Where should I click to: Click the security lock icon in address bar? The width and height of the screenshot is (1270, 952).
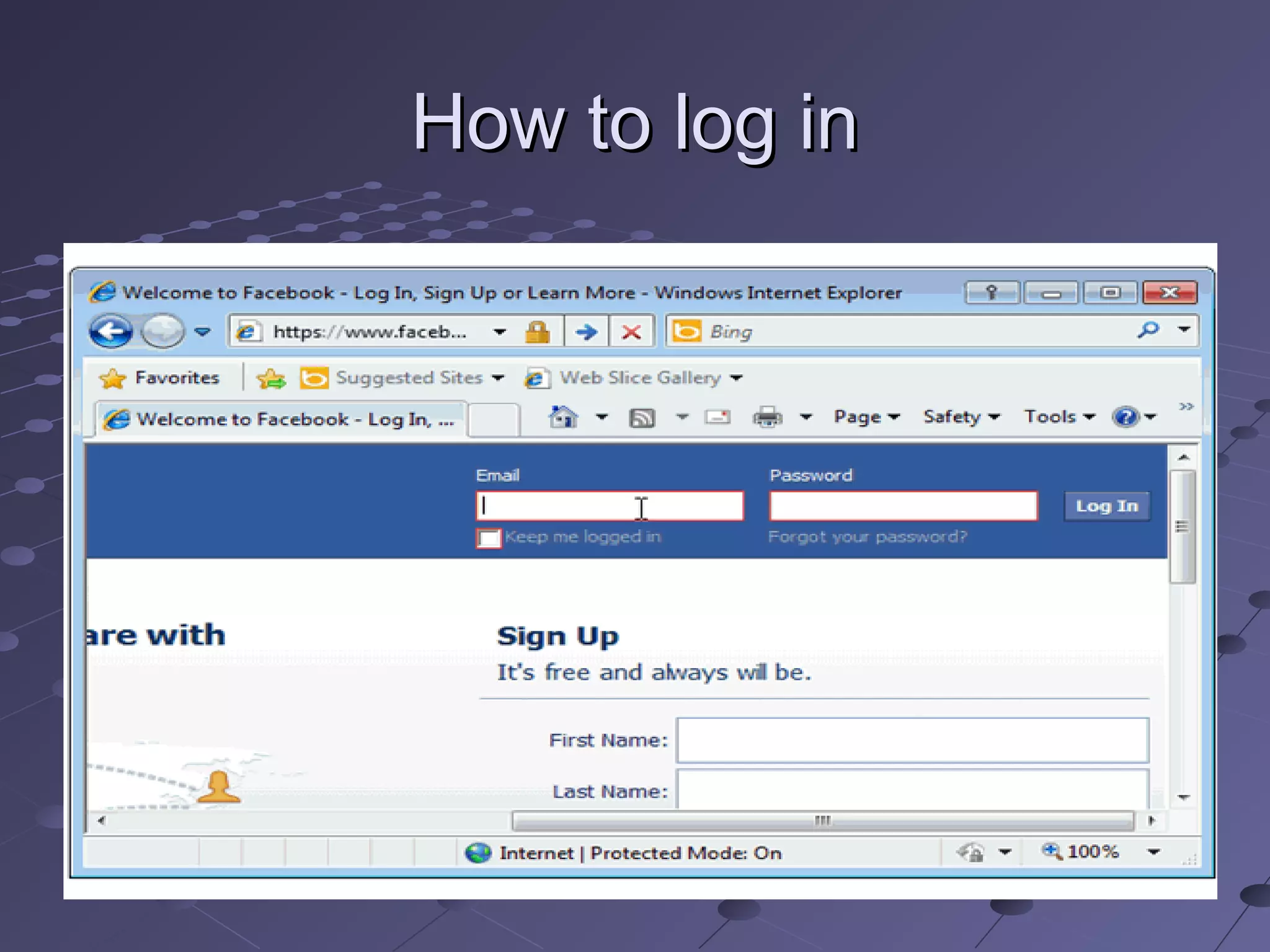pyautogui.click(x=537, y=332)
